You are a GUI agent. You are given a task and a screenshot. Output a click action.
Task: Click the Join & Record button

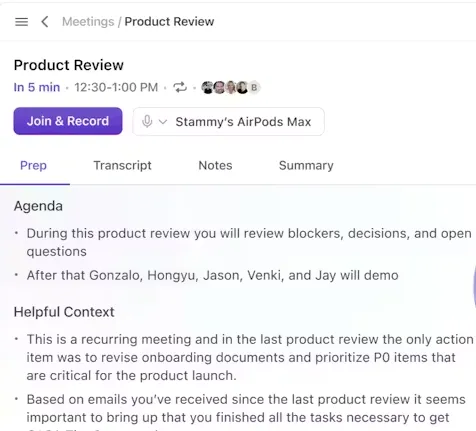68,121
